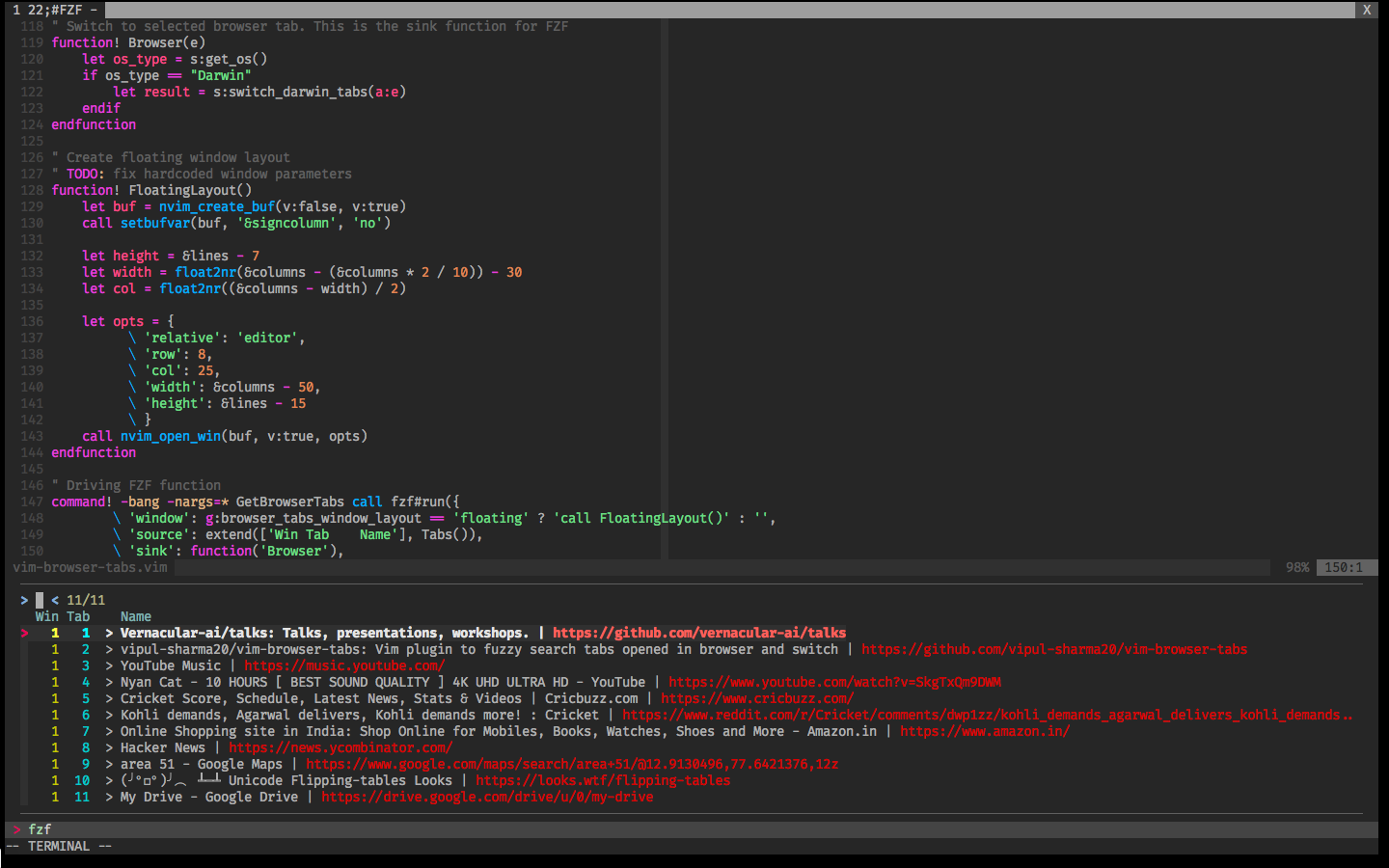Focus the fzf query prompt input

(40, 600)
